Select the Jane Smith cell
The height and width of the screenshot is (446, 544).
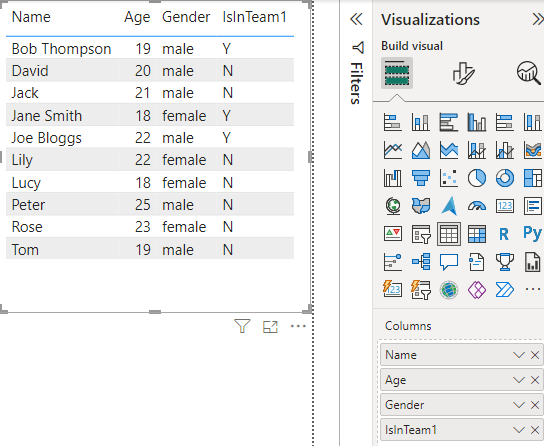(x=47, y=116)
